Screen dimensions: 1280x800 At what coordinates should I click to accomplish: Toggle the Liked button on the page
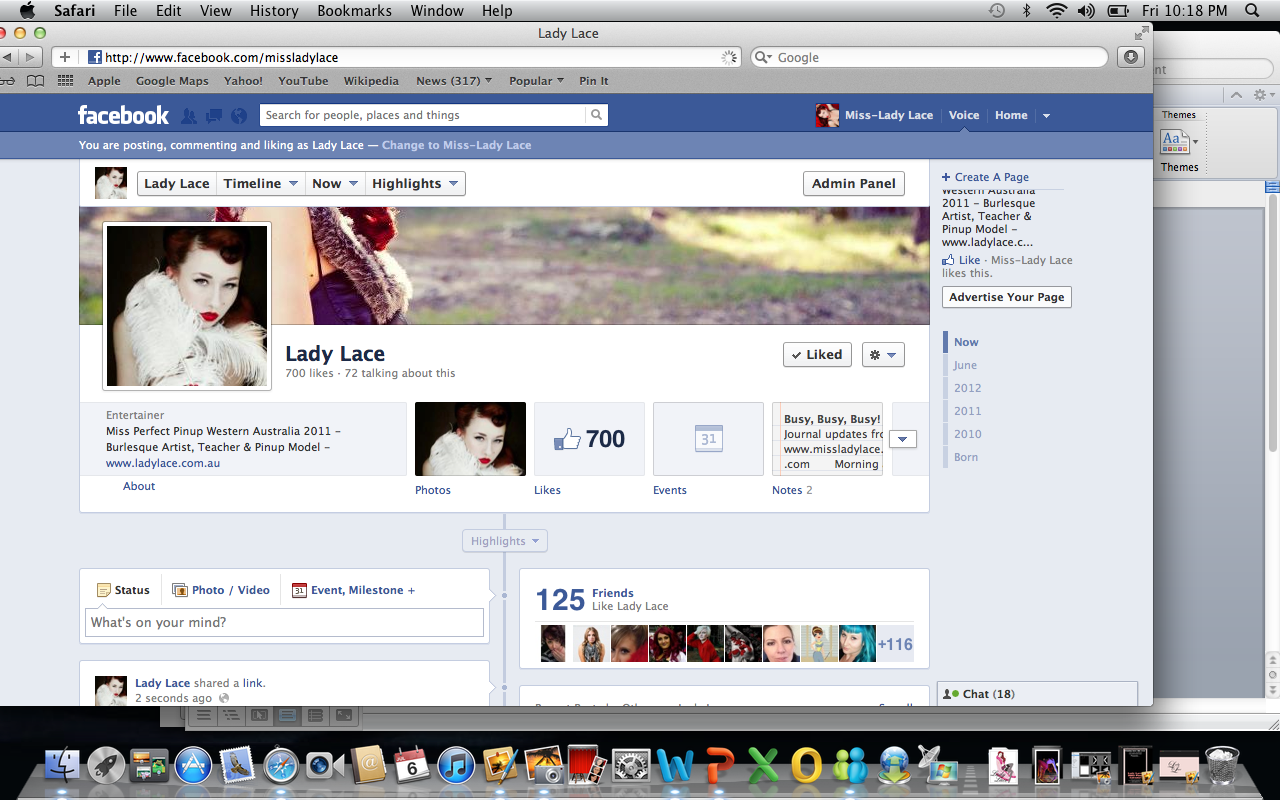[x=817, y=354]
